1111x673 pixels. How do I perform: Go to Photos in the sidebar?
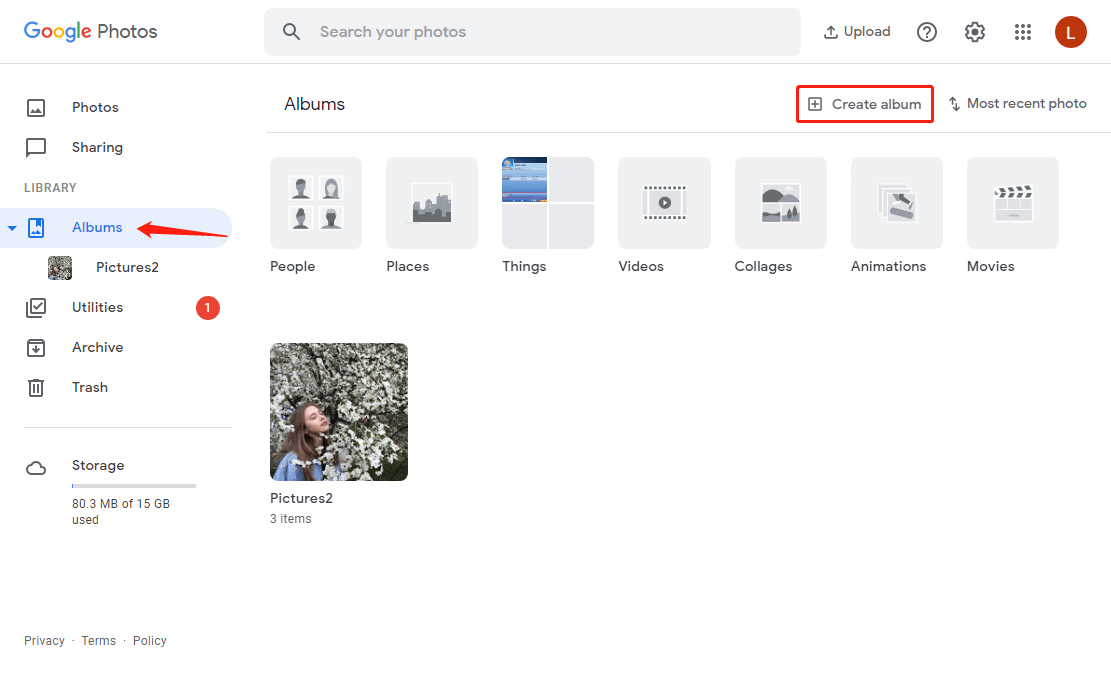95,108
